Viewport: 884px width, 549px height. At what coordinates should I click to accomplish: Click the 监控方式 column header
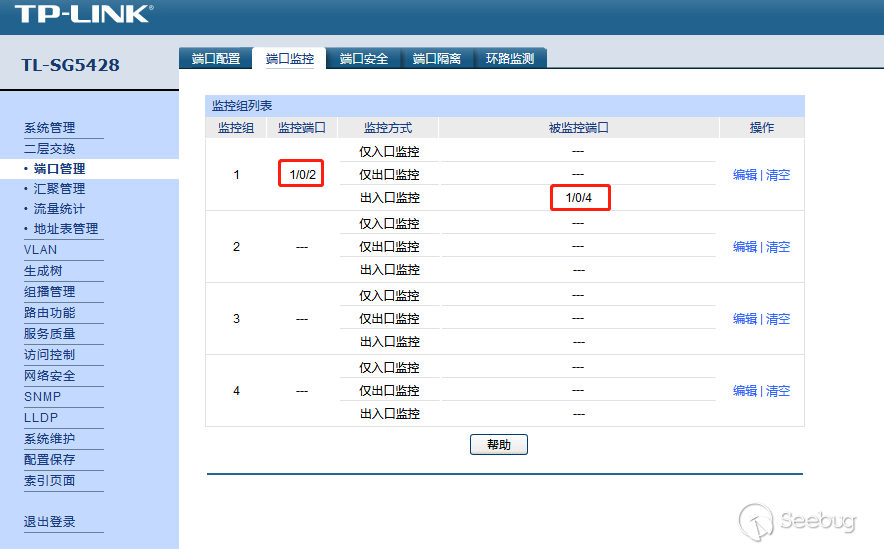(388, 128)
